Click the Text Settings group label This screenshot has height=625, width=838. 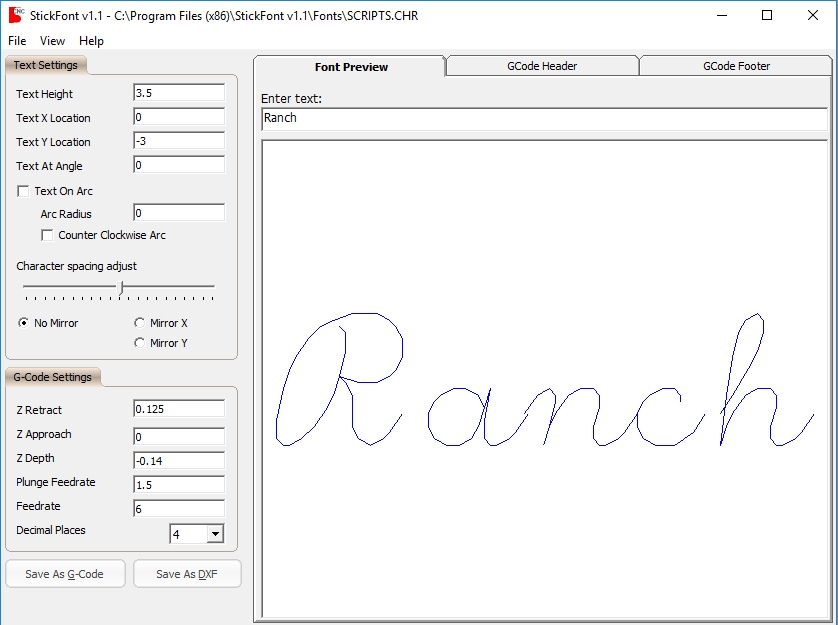pyautogui.click(x=45, y=65)
